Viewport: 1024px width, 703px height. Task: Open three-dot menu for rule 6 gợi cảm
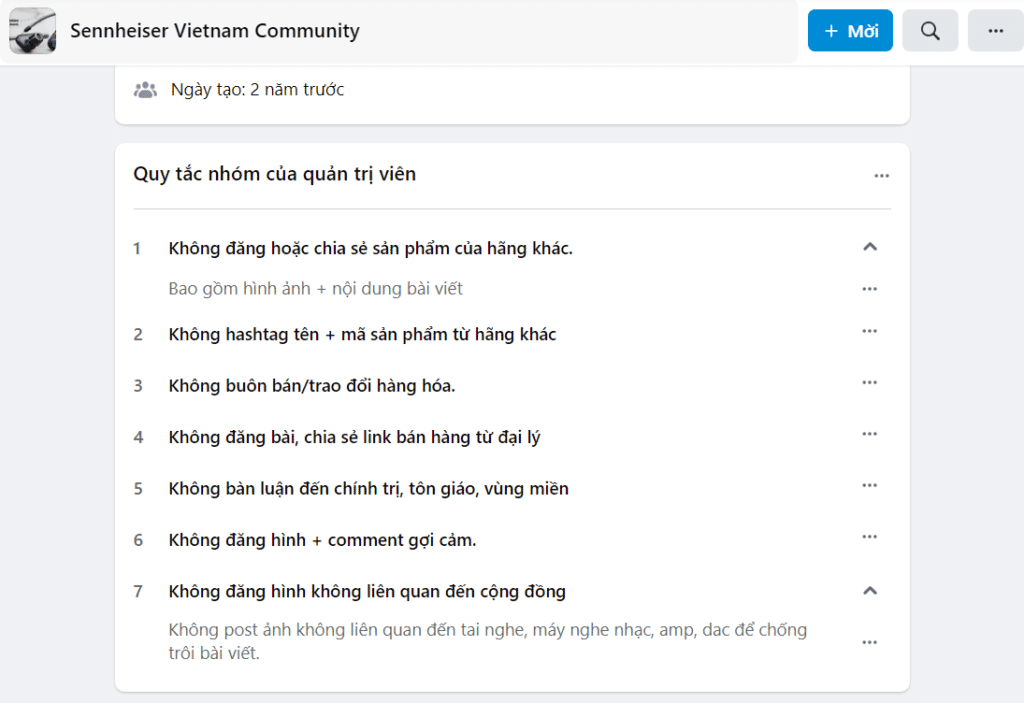[869, 537]
